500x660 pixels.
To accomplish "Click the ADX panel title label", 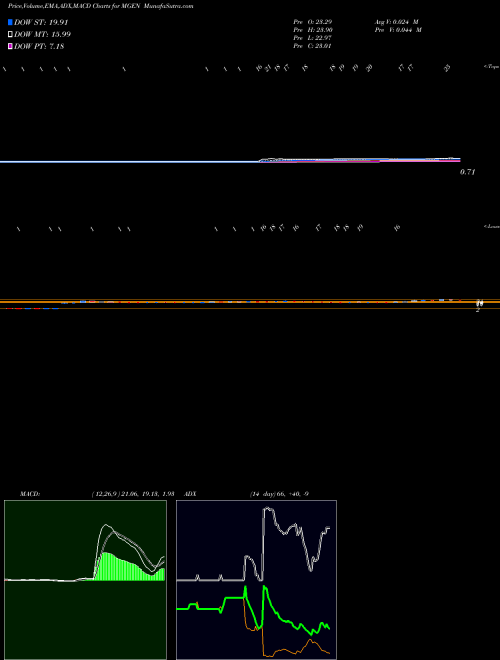I will point(191,494).
